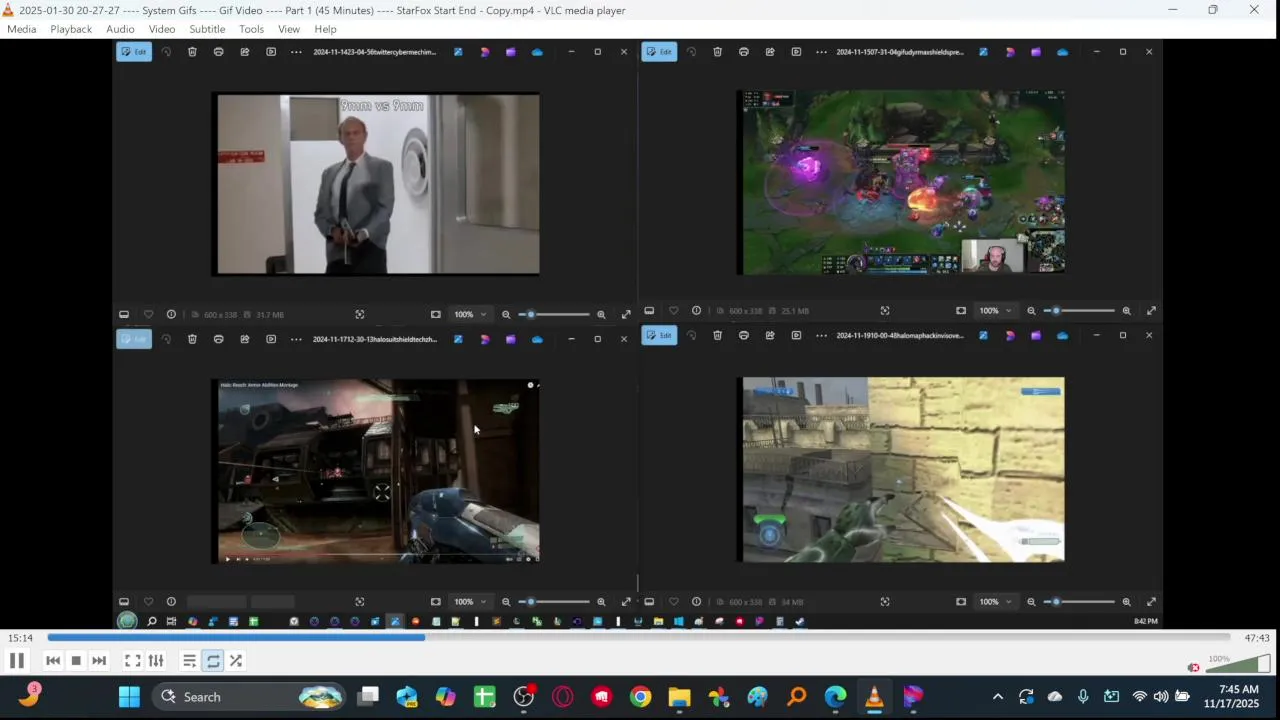Favorite the halomaphack image (heart)
1280x720 pixels.
(673, 601)
